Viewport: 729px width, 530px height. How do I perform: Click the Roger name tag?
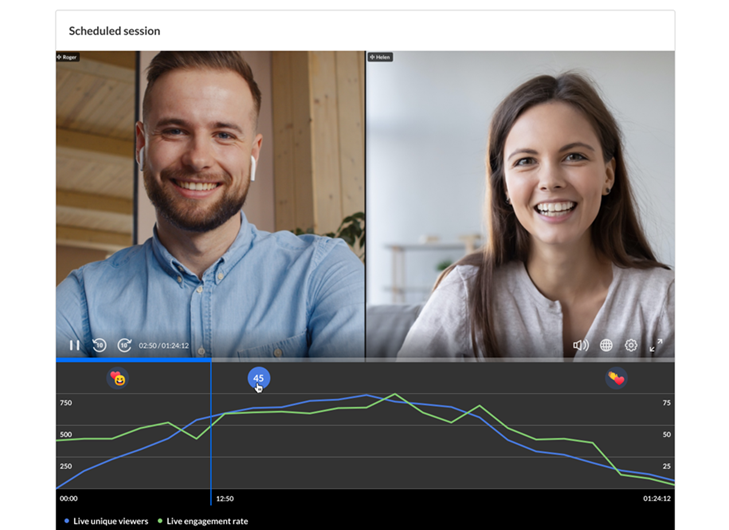tap(67, 57)
